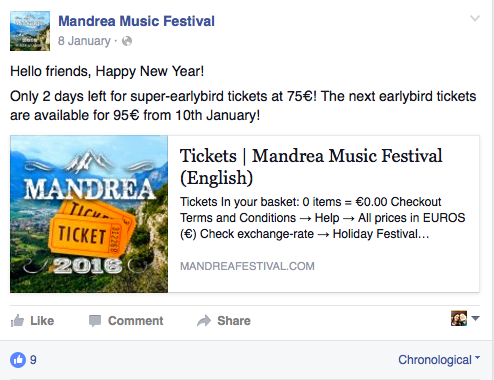
Task: Click the Comment speech bubble icon
Action: point(95,321)
